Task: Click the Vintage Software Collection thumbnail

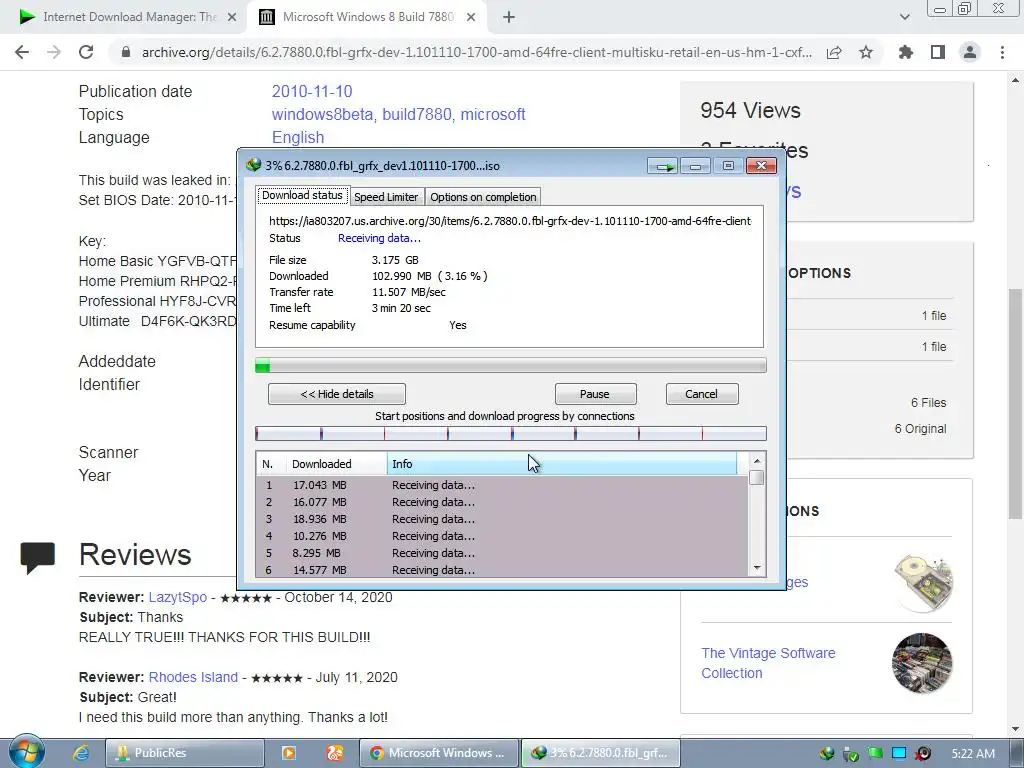Action: 922,663
